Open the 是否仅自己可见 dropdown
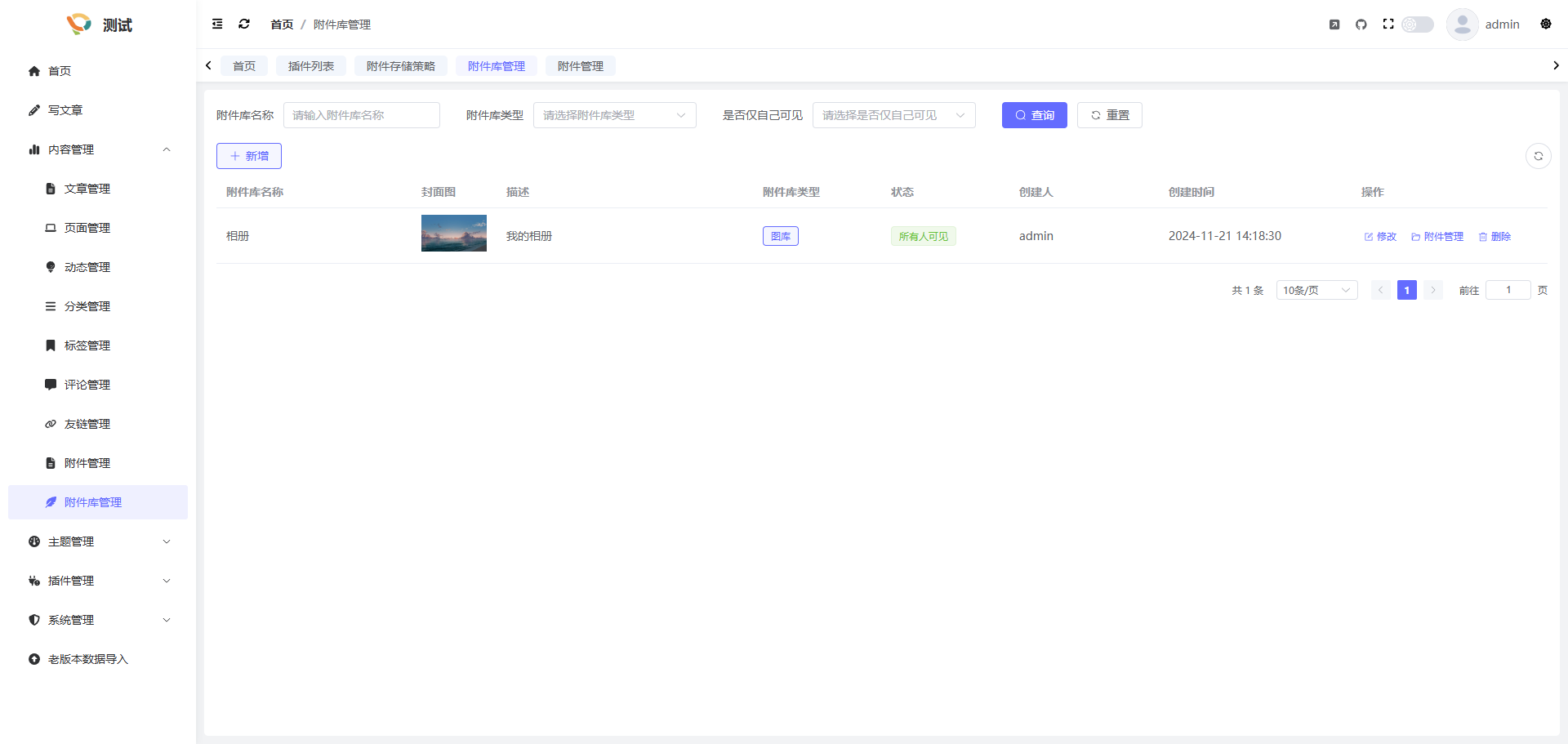The width and height of the screenshot is (1568, 744). click(893, 115)
